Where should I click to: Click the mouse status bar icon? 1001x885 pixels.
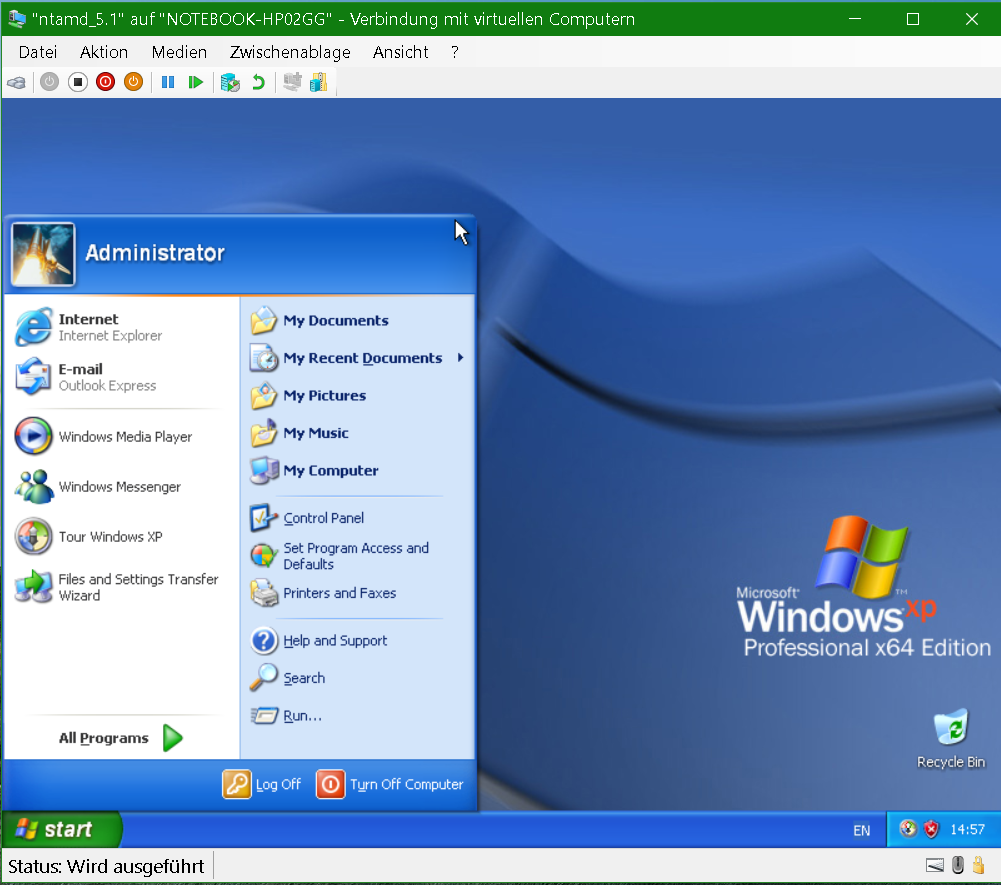click(x=958, y=865)
